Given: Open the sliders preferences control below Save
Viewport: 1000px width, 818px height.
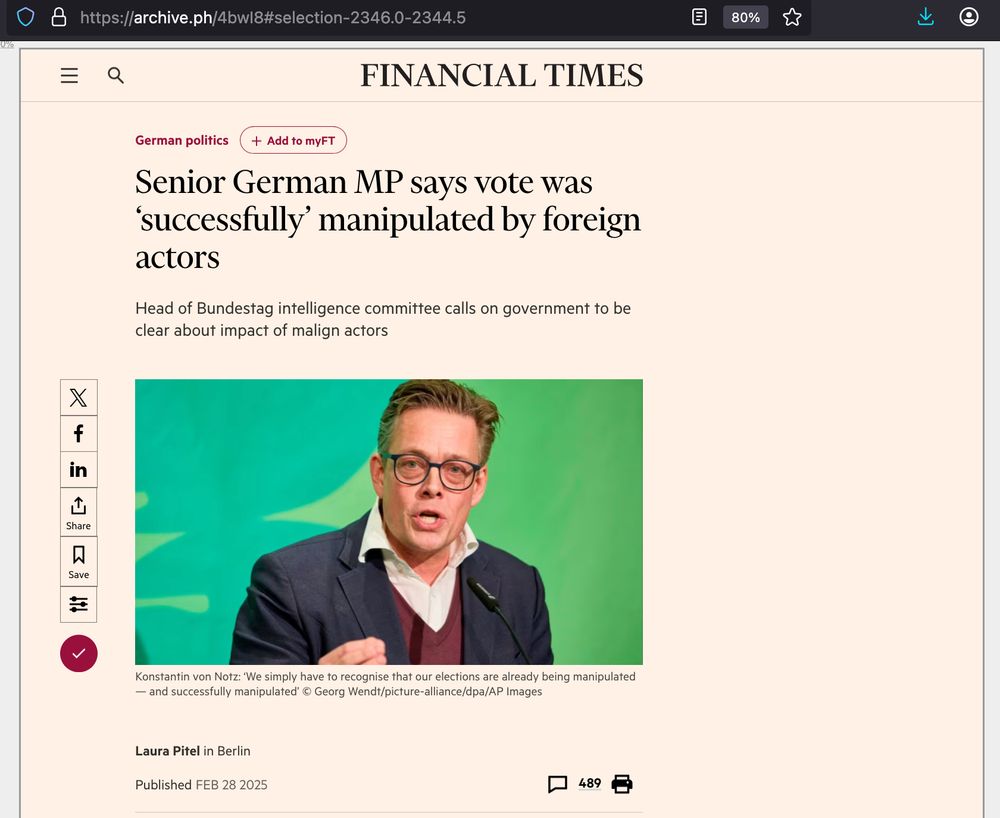Looking at the screenshot, I should click(x=78, y=604).
